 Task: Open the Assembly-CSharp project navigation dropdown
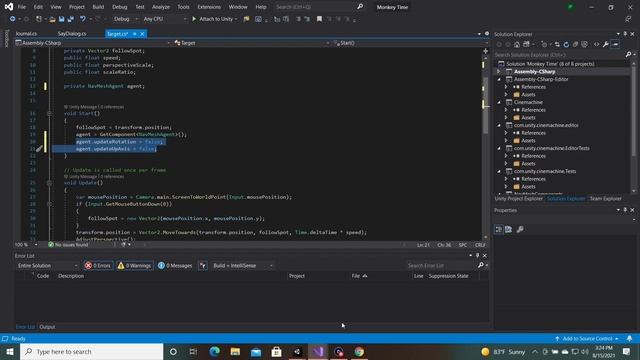click(93, 43)
